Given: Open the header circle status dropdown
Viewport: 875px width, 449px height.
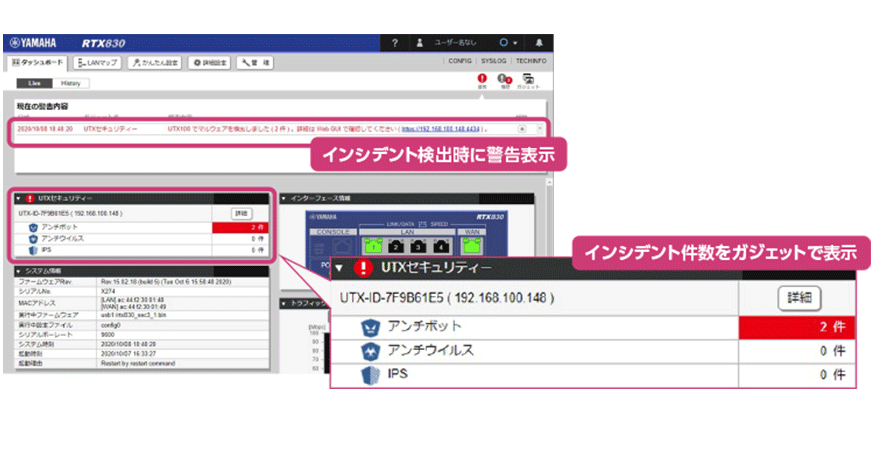Looking at the screenshot, I should point(508,43).
